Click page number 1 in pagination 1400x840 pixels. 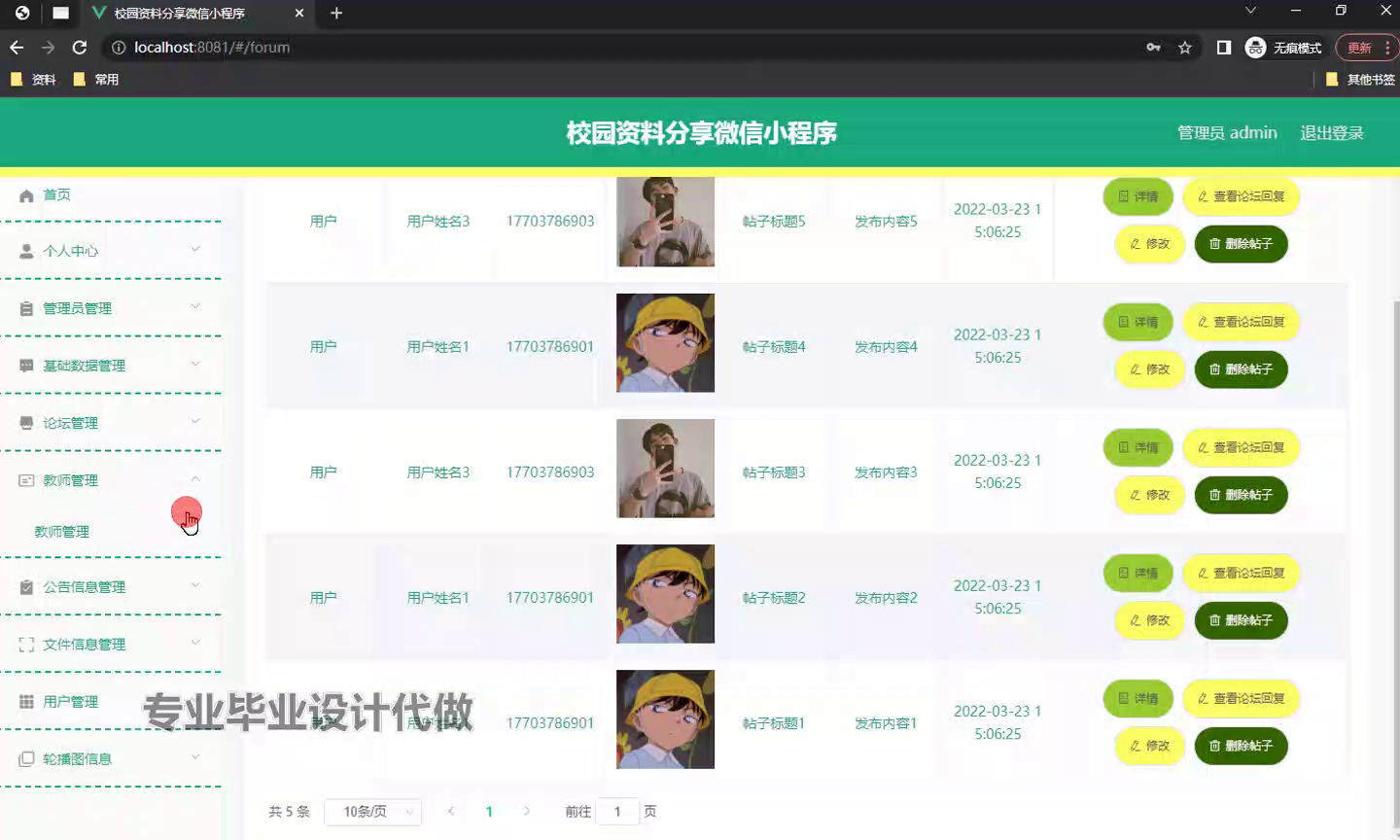pyautogui.click(x=489, y=812)
